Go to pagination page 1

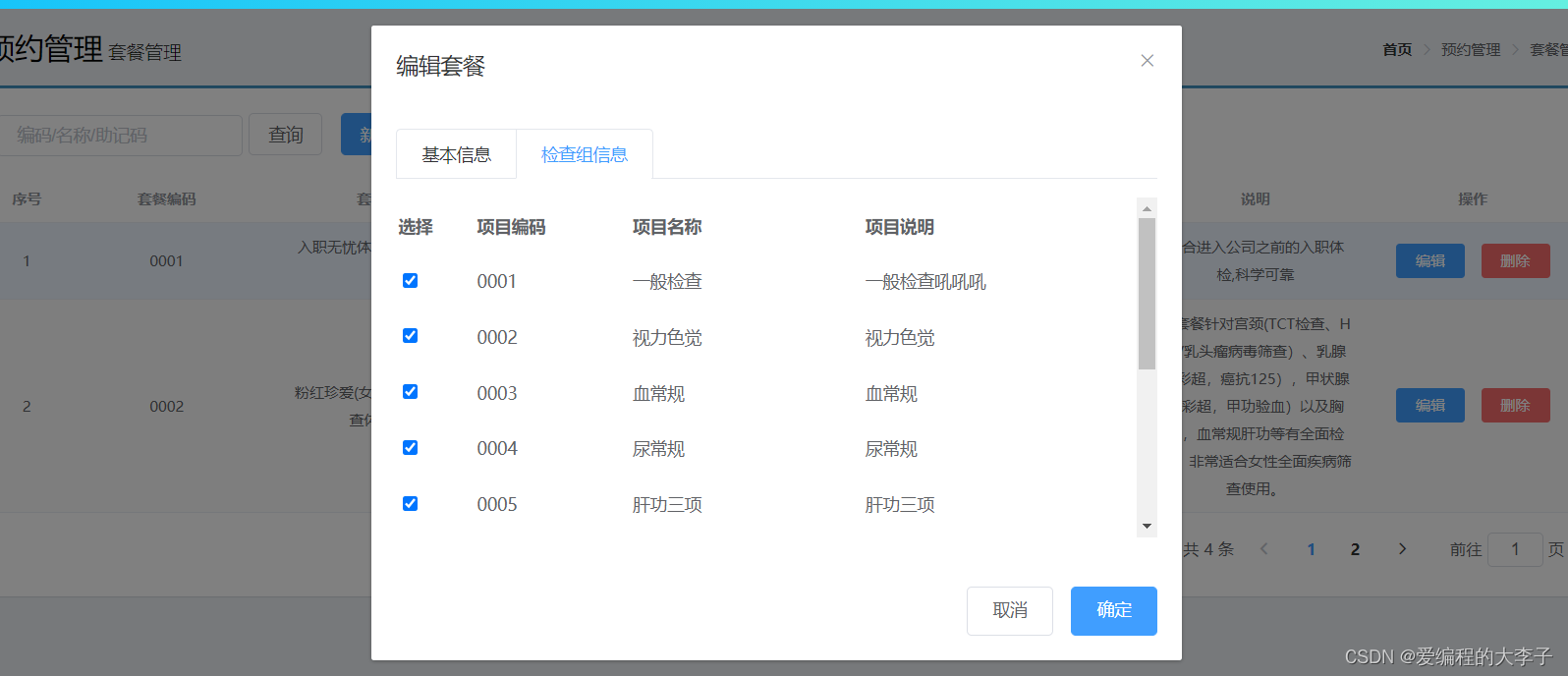(x=1312, y=549)
